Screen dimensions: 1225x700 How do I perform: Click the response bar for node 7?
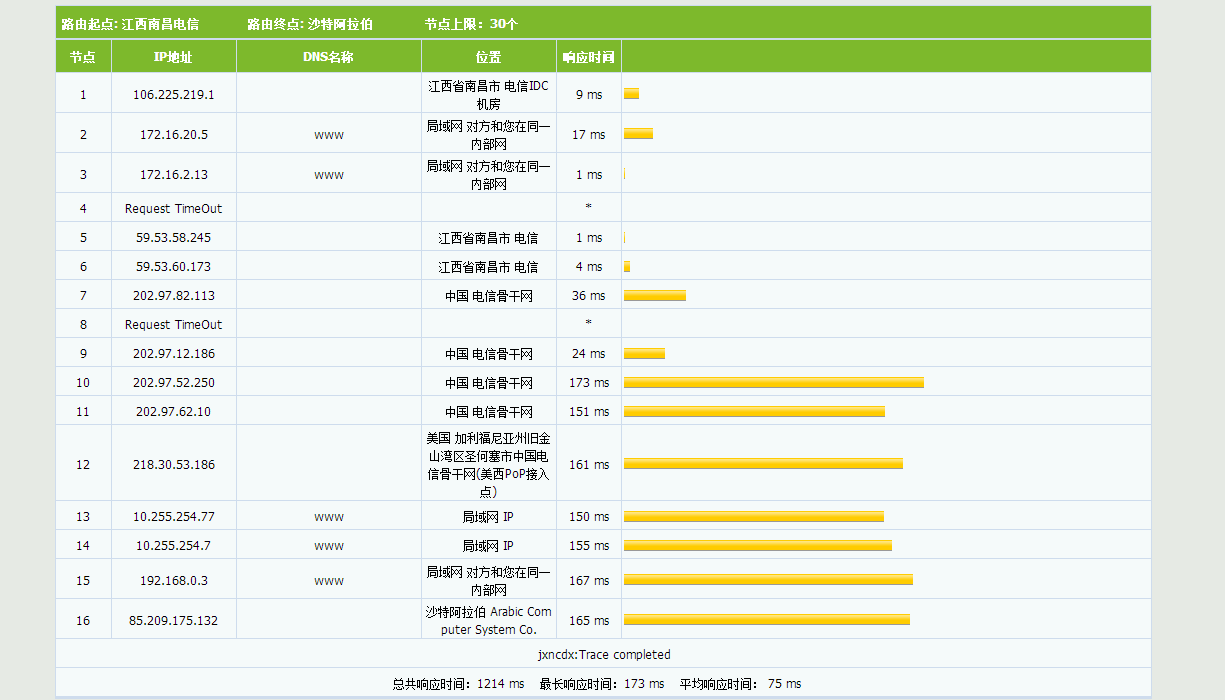654,296
